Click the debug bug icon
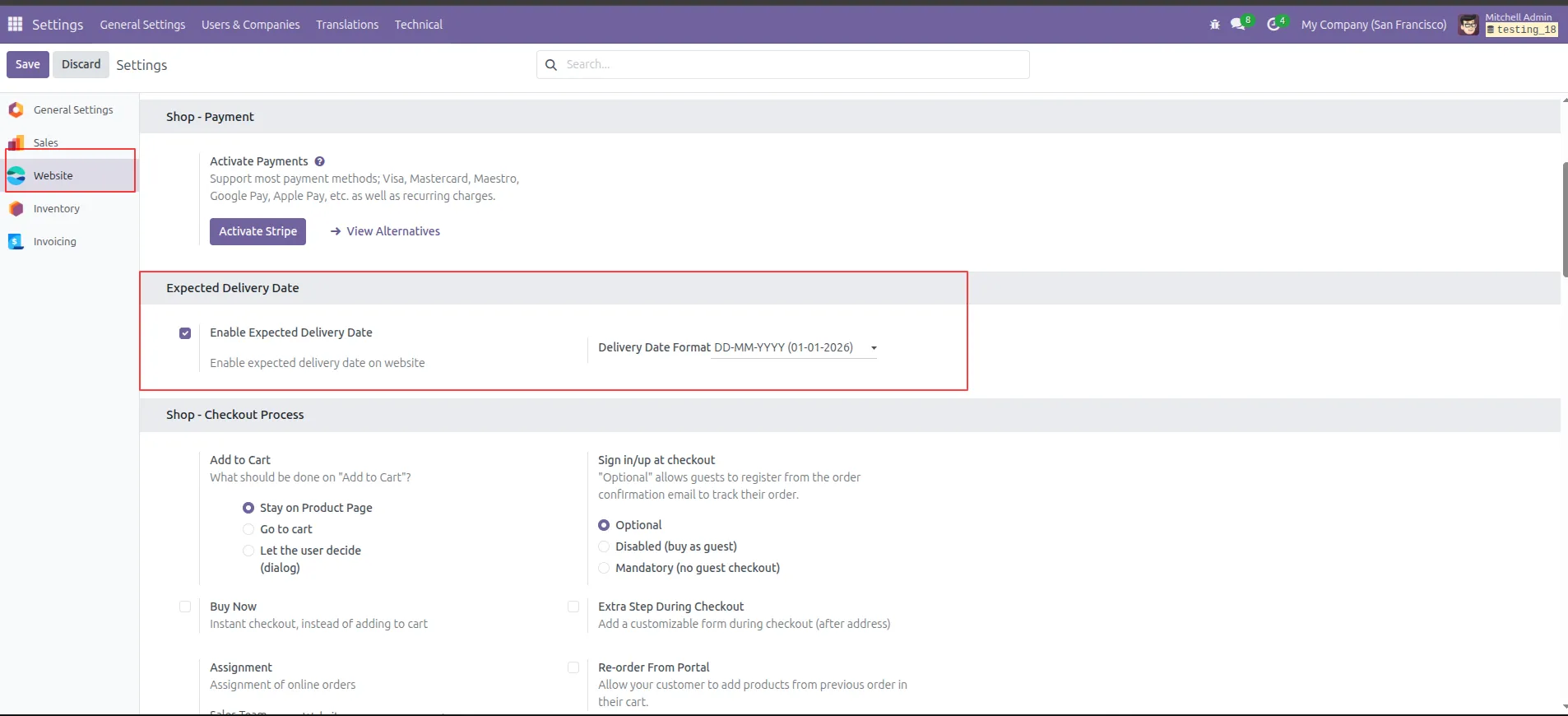The width and height of the screenshot is (1568, 716). (1214, 25)
